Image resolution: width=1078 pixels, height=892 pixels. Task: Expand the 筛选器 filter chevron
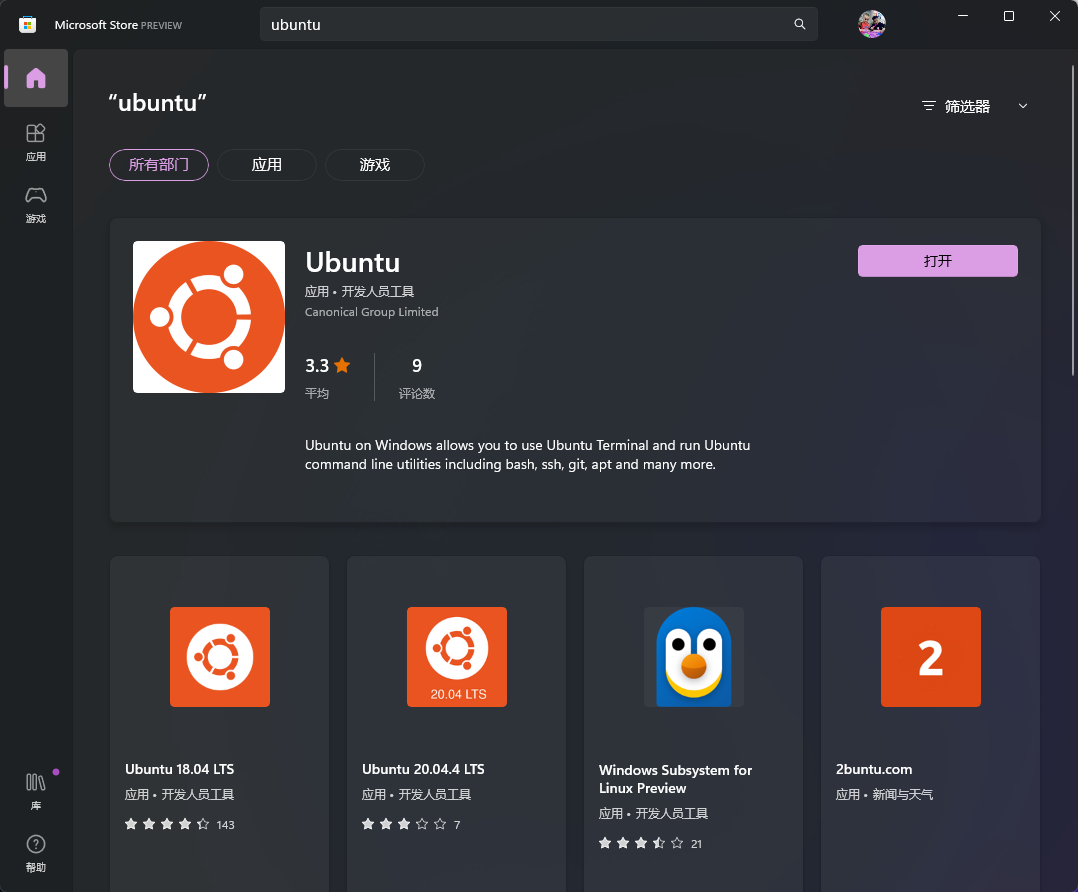click(x=1023, y=106)
